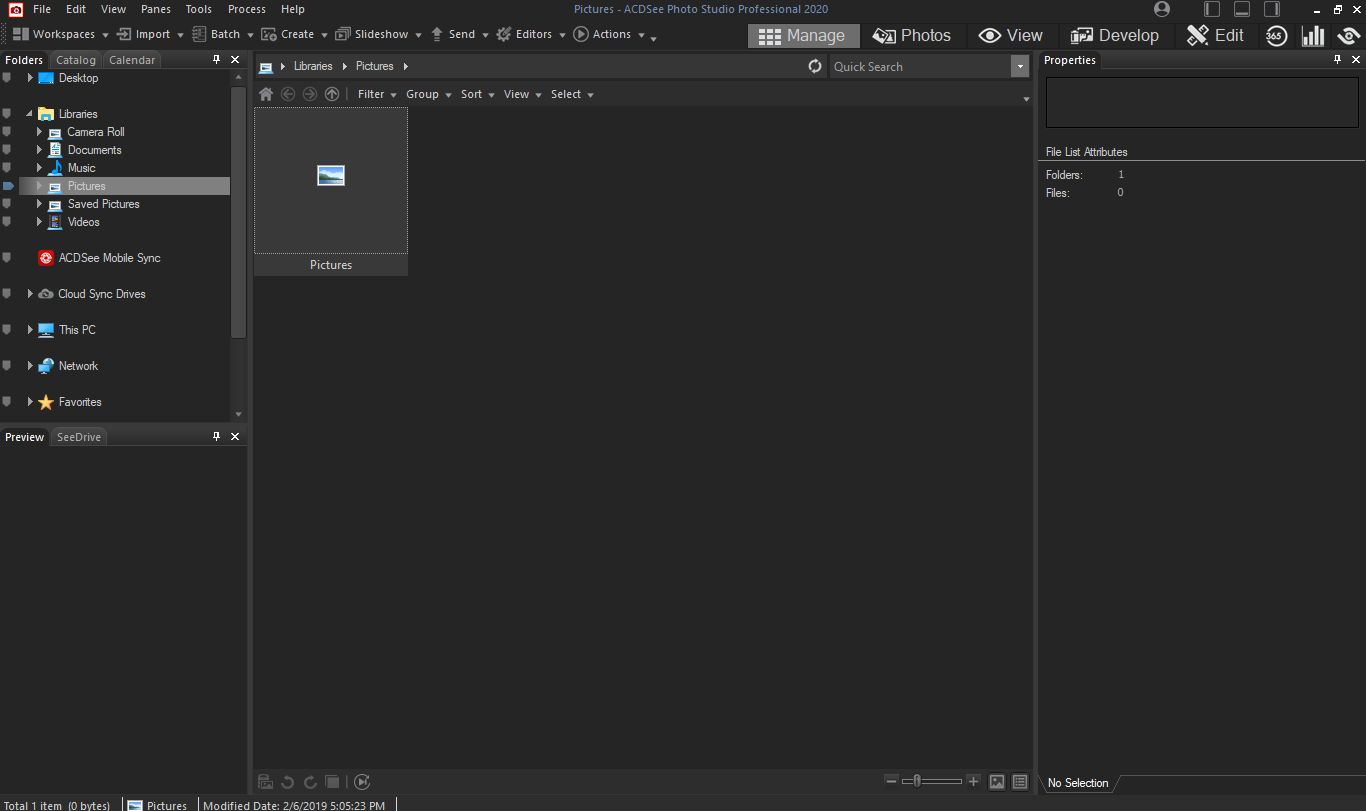Decrease thumbnail size with minus button
The height and width of the screenshot is (811, 1366).
[x=892, y=781]
